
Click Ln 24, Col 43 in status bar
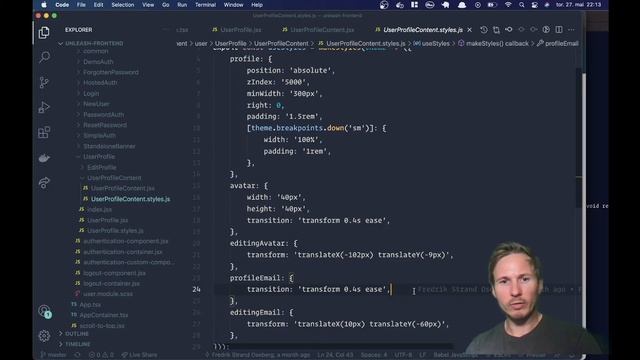pos(336,355)
